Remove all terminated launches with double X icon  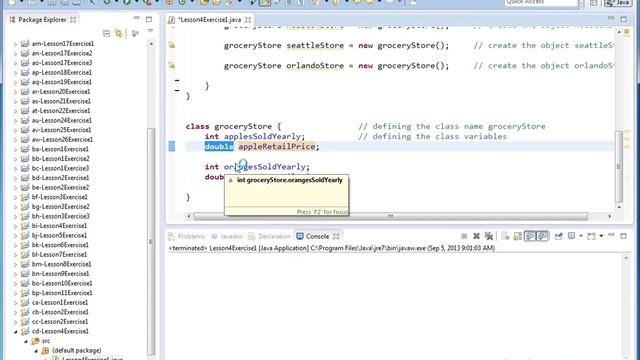tap(489, 236)
